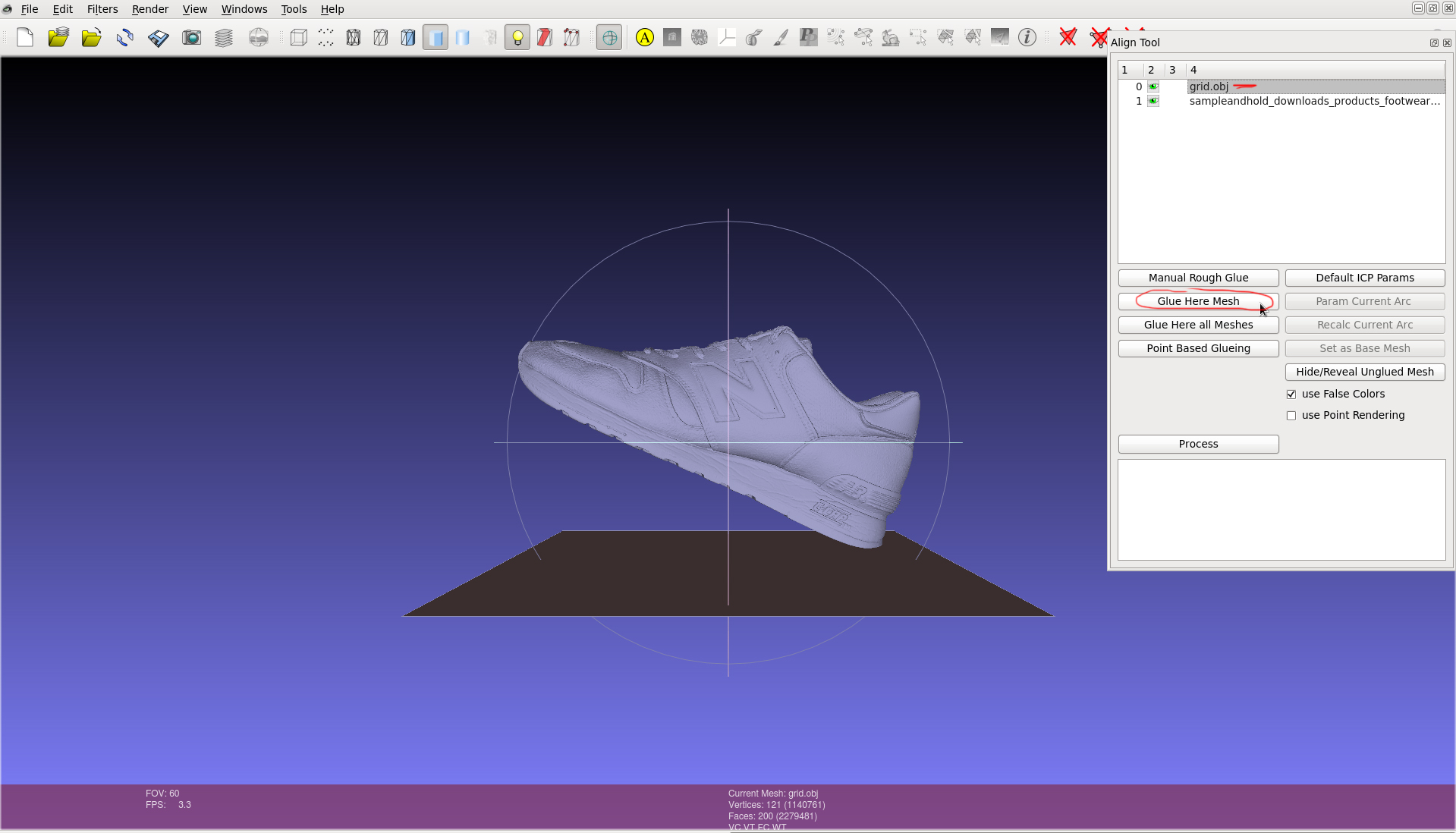Toggle the show-trackball globe button
The height and width of the screenshot is (833, 1456).
coord(609,37)
